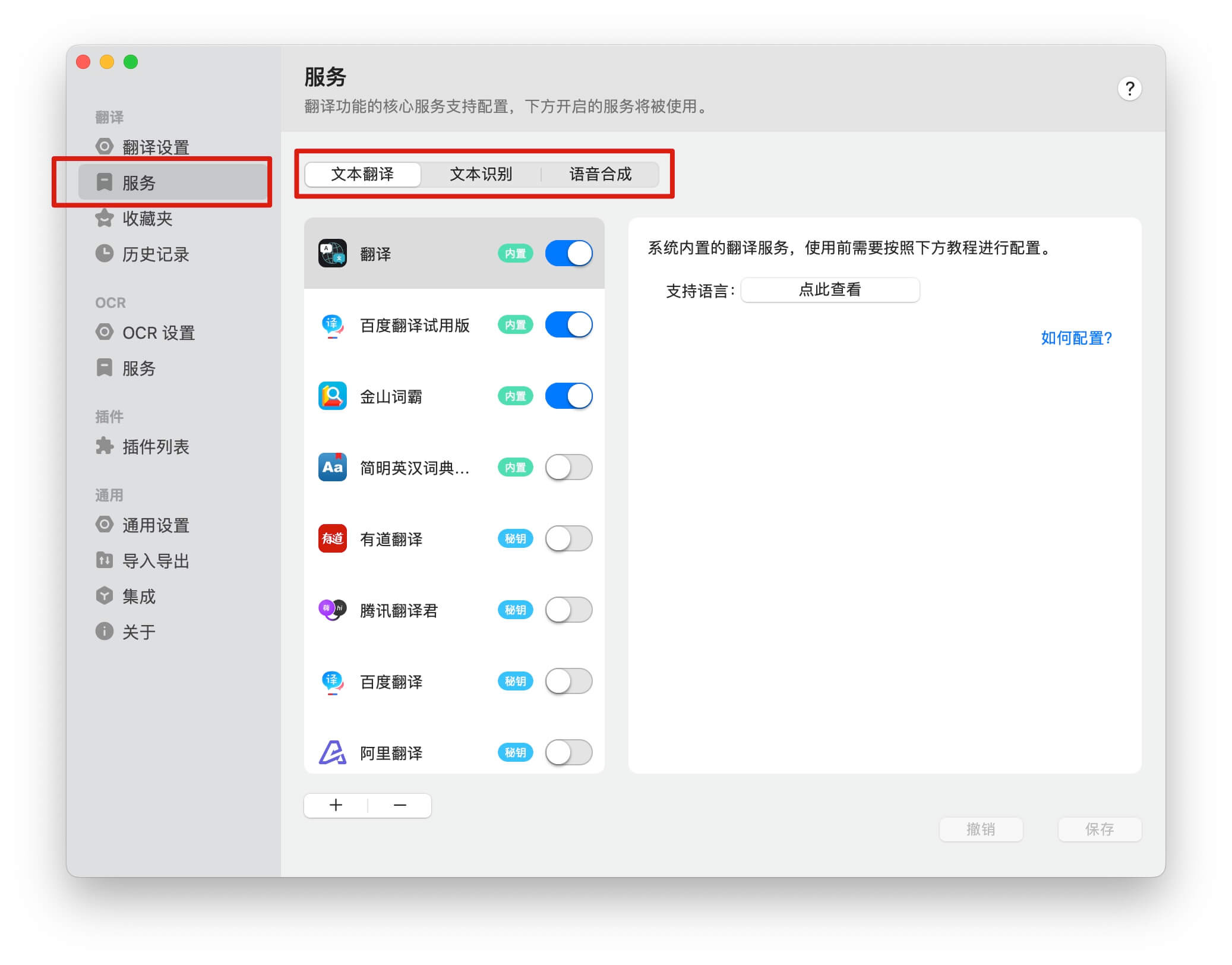
Task: Switch to the 文本识别 tab
Action: pyautogui.click(x=482, y=174)
